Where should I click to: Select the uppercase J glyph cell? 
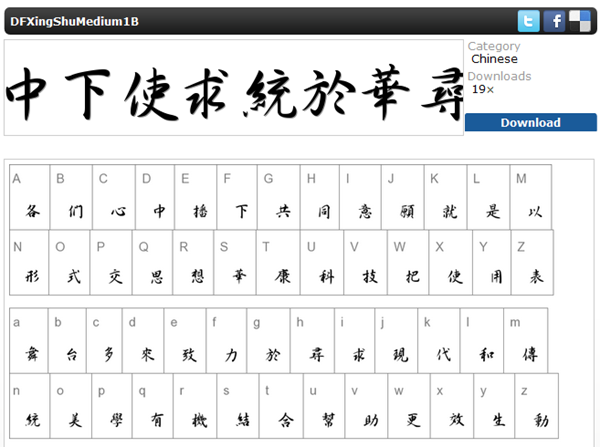[403, 197]
